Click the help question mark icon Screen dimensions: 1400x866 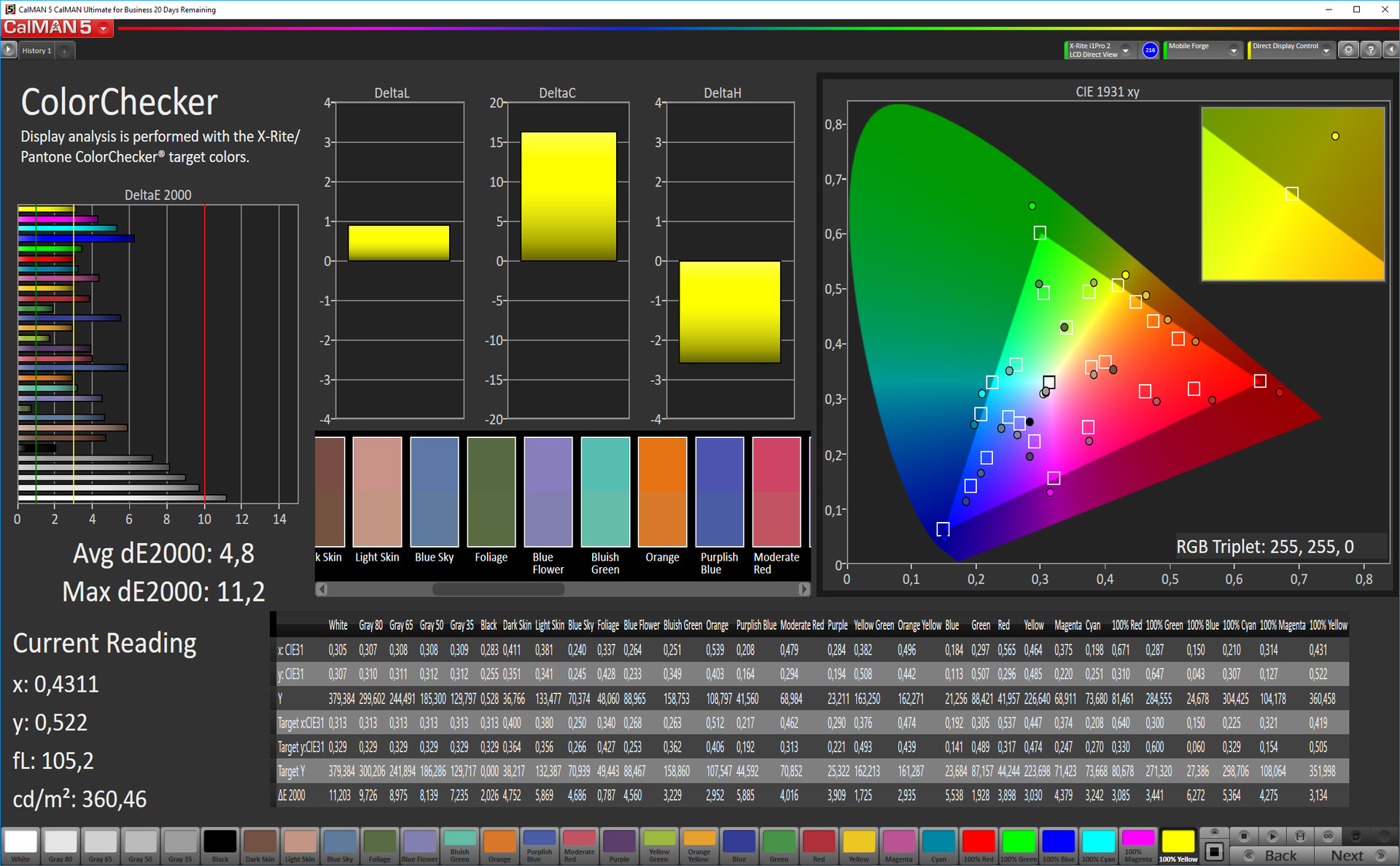[x=1370, y=50]
